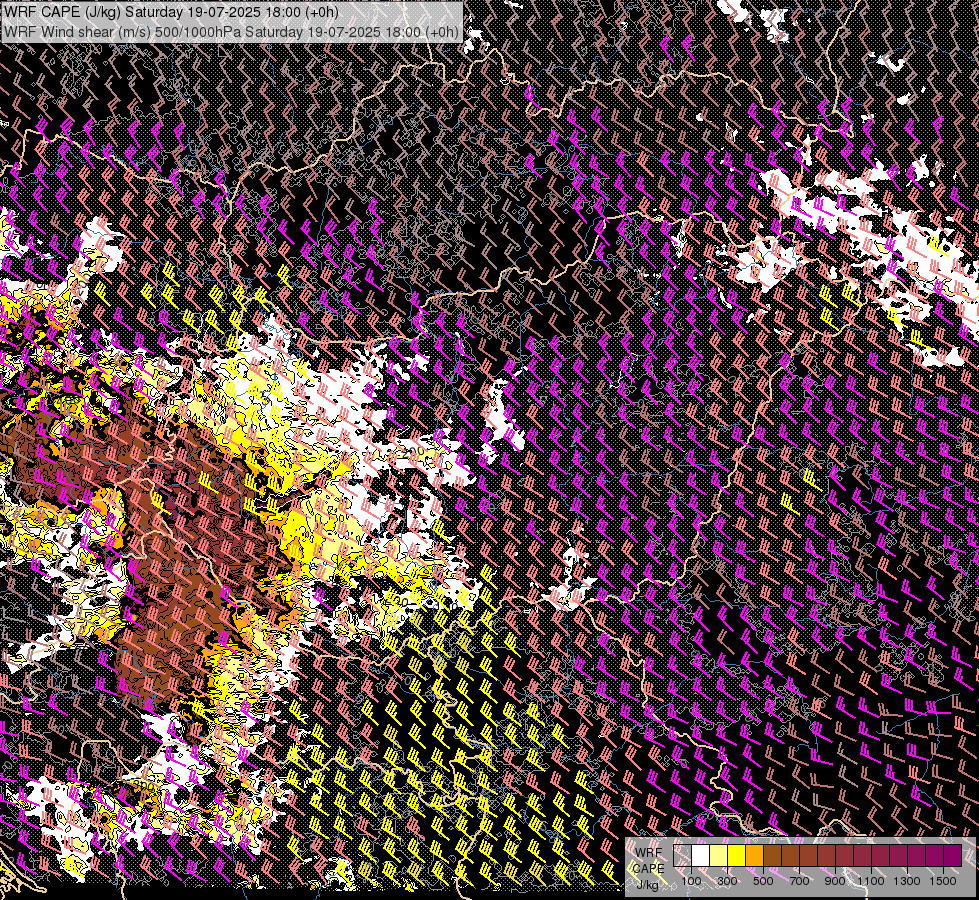Click the WRF CAPE (J/kg) title line

click(x=171, y=12)
